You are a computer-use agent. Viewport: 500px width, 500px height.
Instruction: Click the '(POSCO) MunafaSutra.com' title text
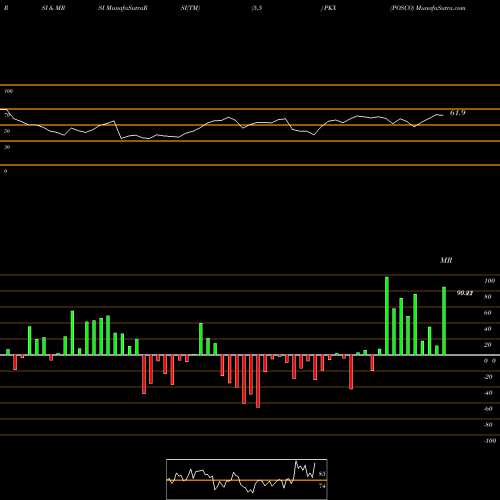428,8
